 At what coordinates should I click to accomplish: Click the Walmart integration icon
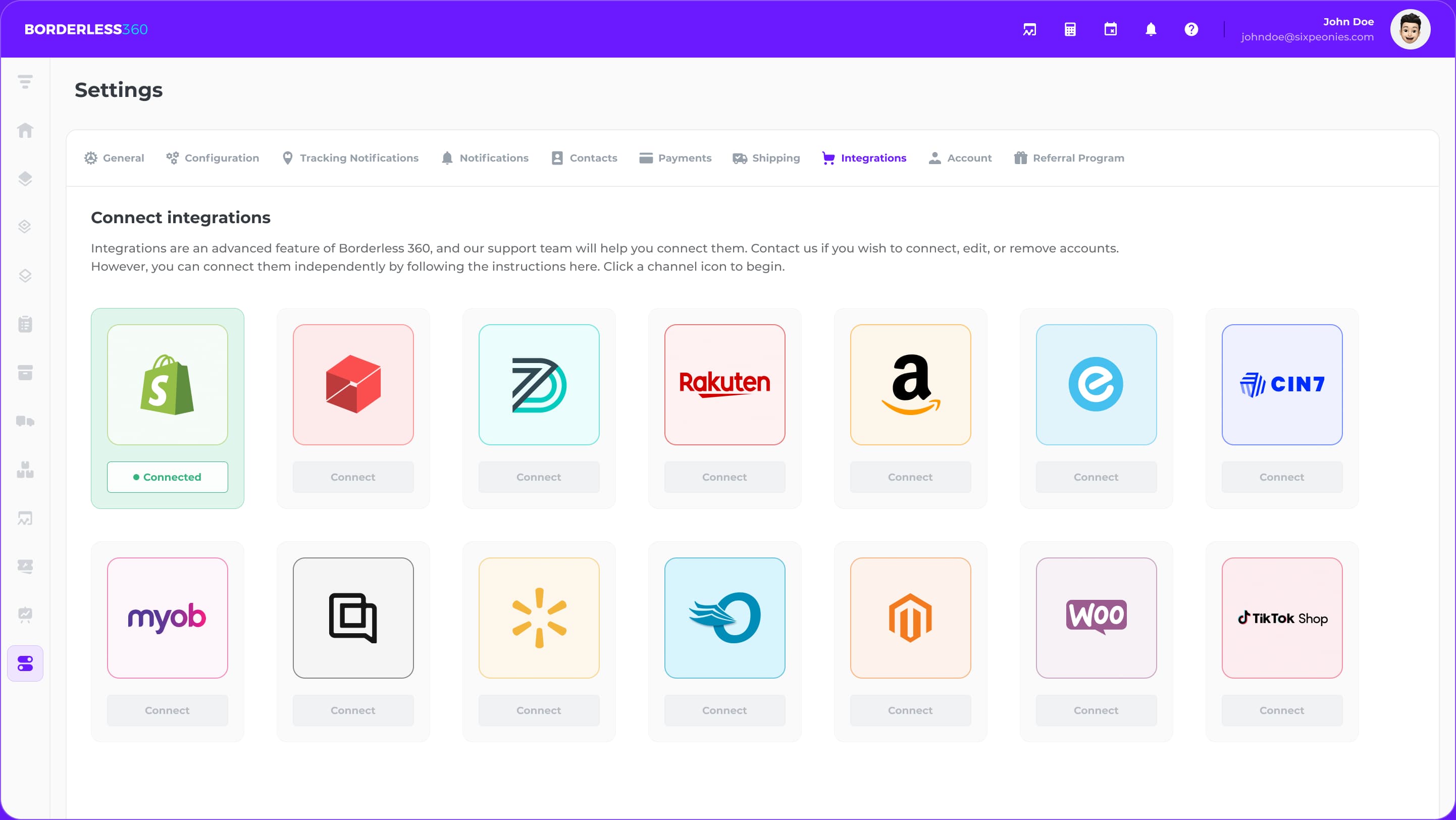(x=538, y=617)
